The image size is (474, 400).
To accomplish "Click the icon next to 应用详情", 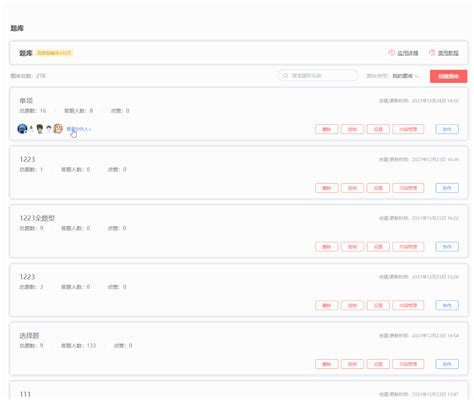I will click(x=392, y=53).
